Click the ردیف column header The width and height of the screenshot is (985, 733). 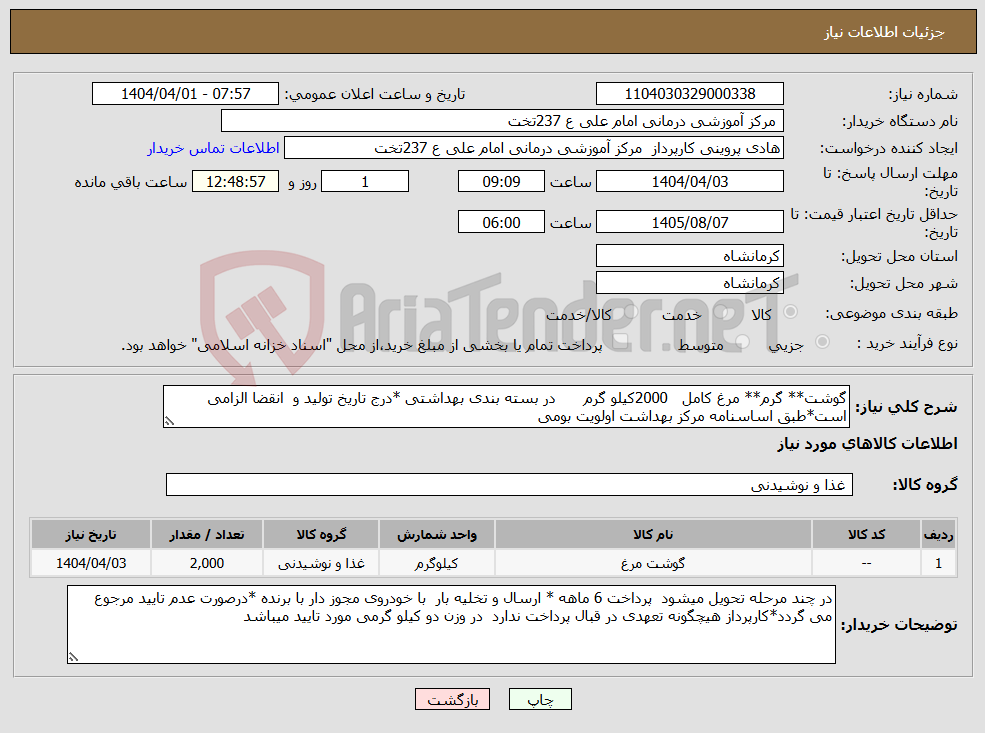tap(938, 535)
